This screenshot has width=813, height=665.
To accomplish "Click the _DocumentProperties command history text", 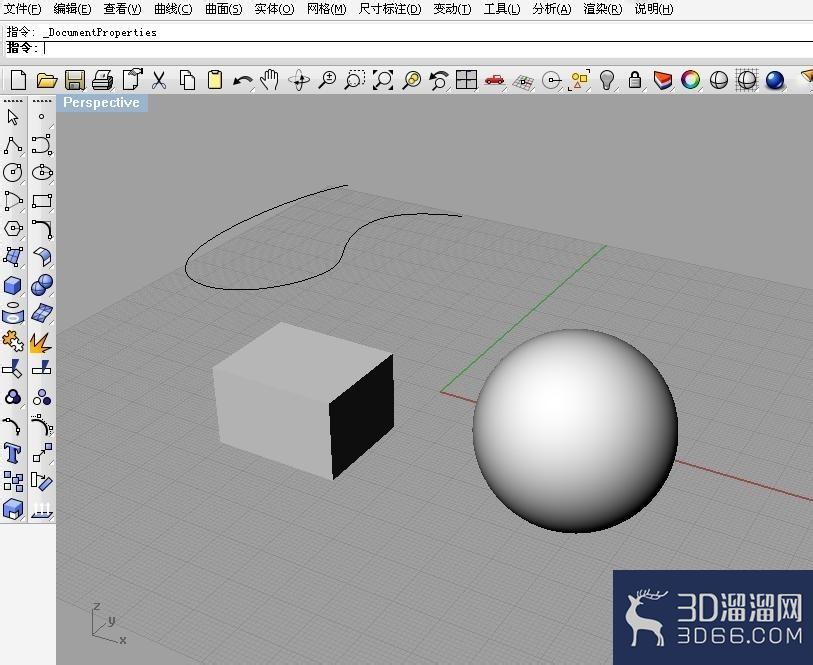I will [x=100, y=32].
